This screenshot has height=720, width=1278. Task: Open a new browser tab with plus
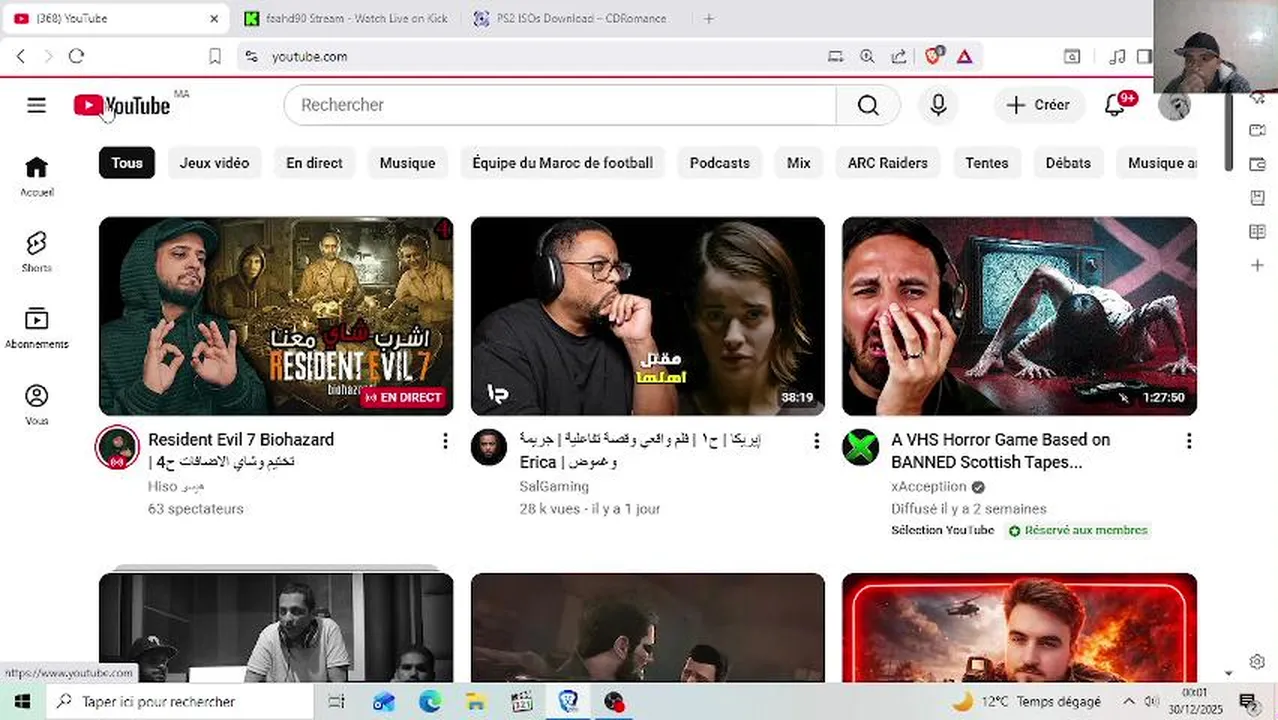click(709, 18)
